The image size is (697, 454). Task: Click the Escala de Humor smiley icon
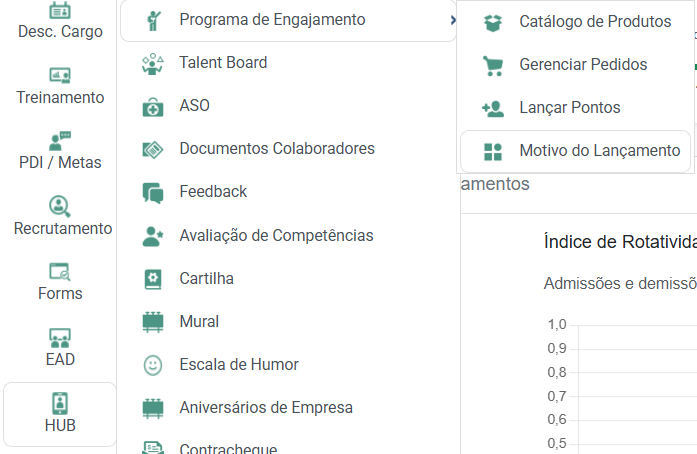coord(153,365)
